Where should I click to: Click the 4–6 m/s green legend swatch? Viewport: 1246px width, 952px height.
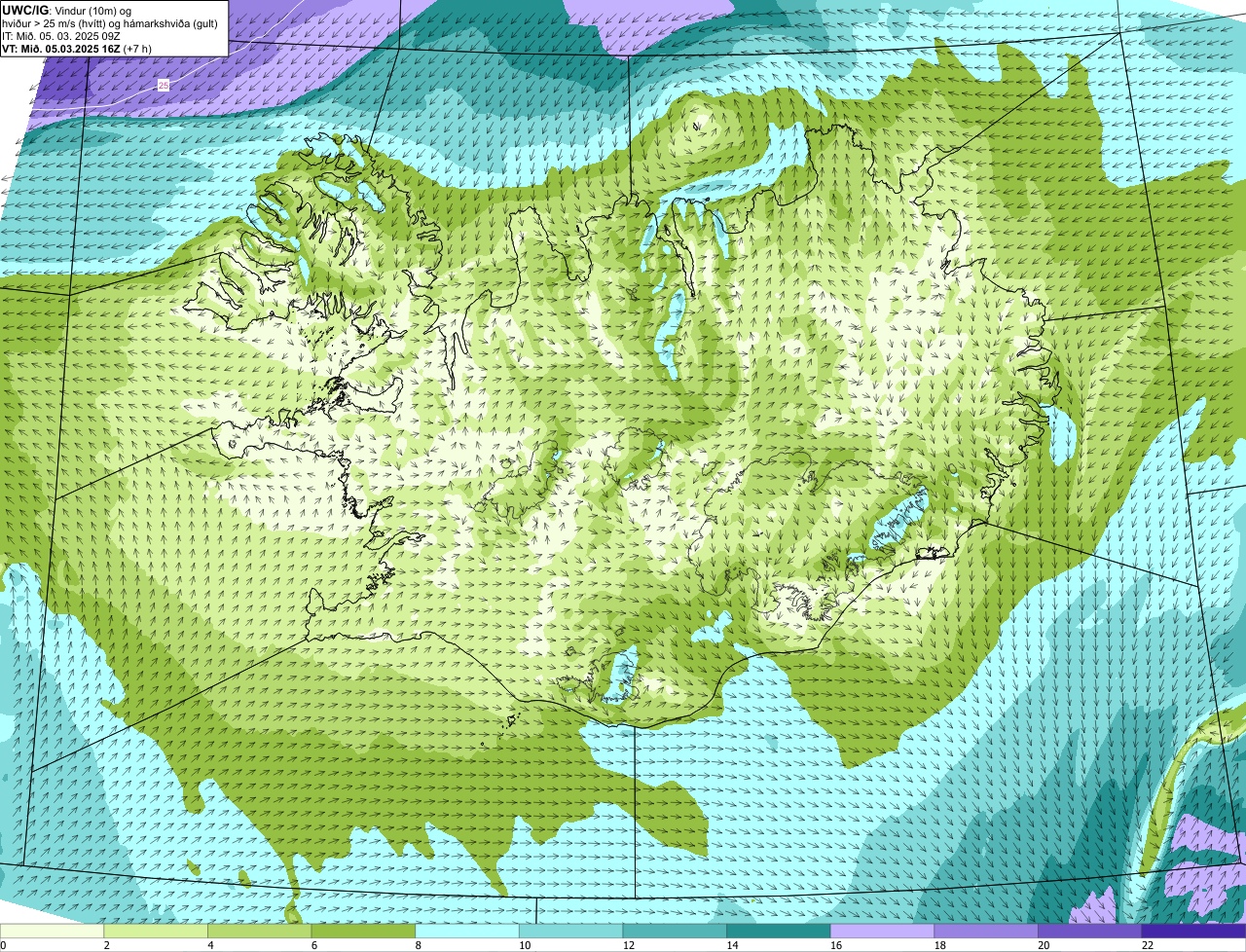pos(259,931)
